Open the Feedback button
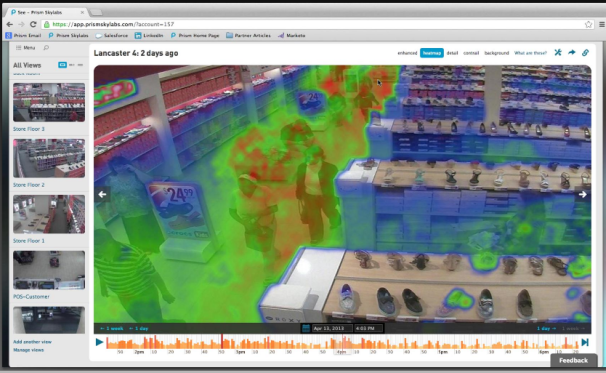The width and height of the screenshot is (606, 373). (x=574, y=360)
